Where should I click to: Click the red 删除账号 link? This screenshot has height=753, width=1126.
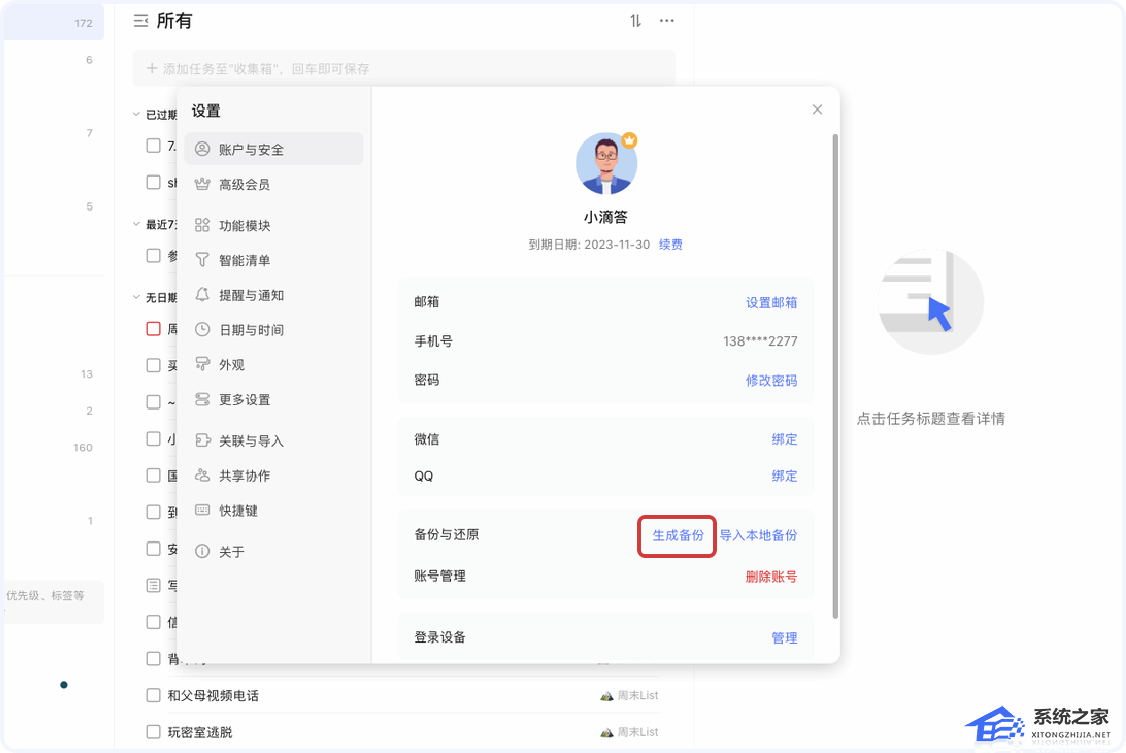click(x=771, y=576)
